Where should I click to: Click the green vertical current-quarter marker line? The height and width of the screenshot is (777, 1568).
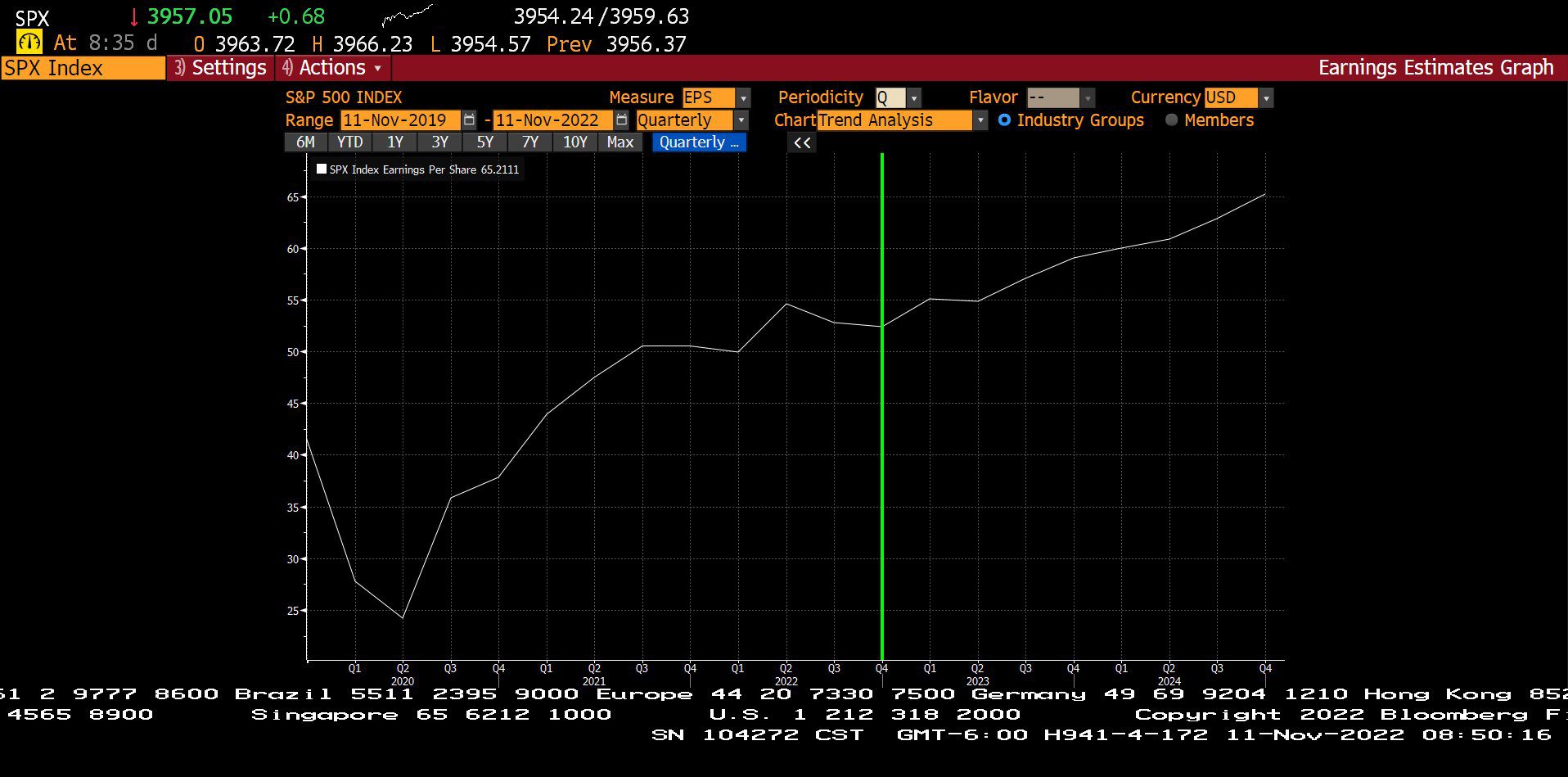(882, 405)
